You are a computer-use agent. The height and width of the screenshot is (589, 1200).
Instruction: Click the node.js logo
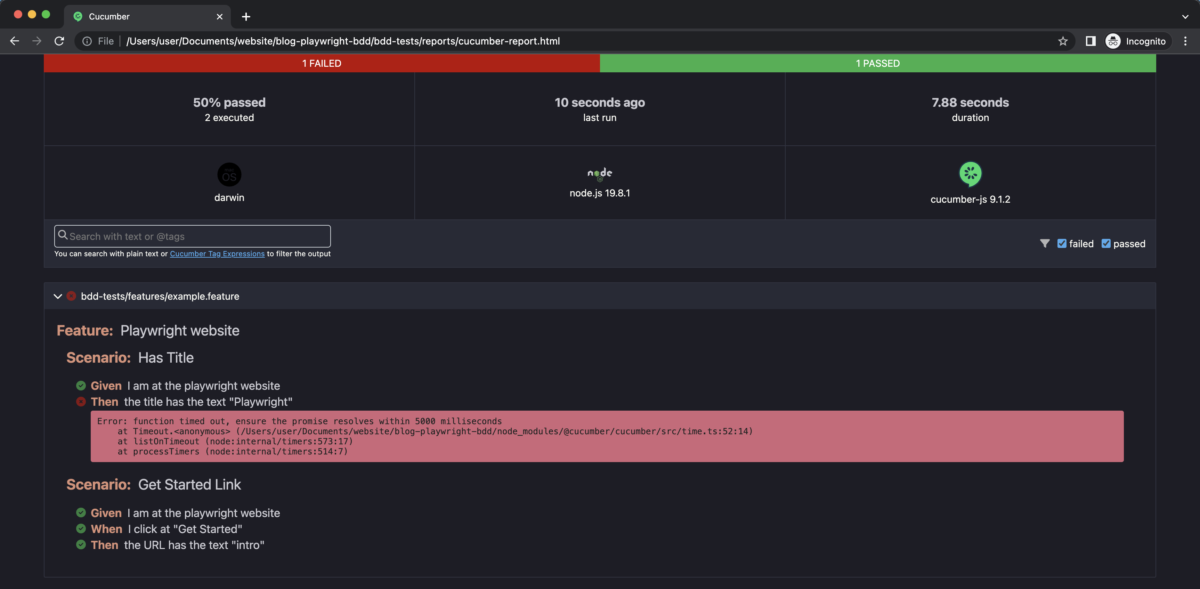pyautogui.click(x=599, y=173)
